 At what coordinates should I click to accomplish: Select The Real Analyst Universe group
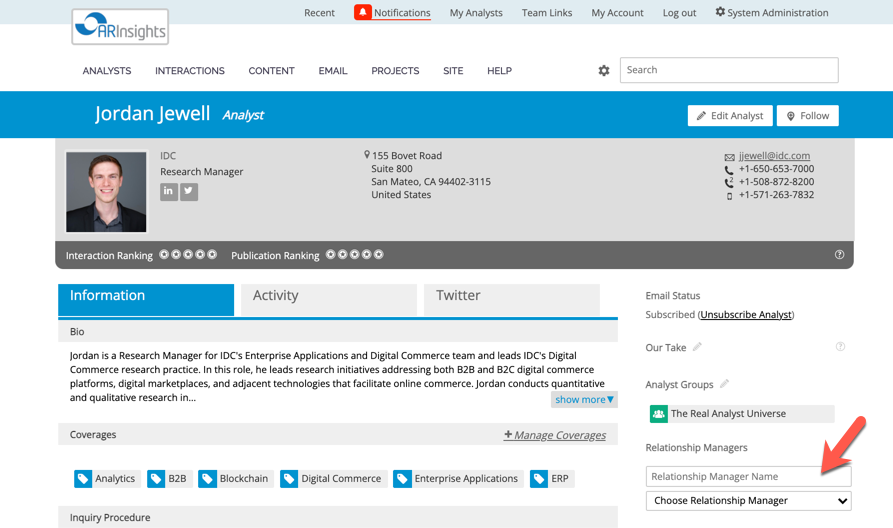[x=742, y=414]
